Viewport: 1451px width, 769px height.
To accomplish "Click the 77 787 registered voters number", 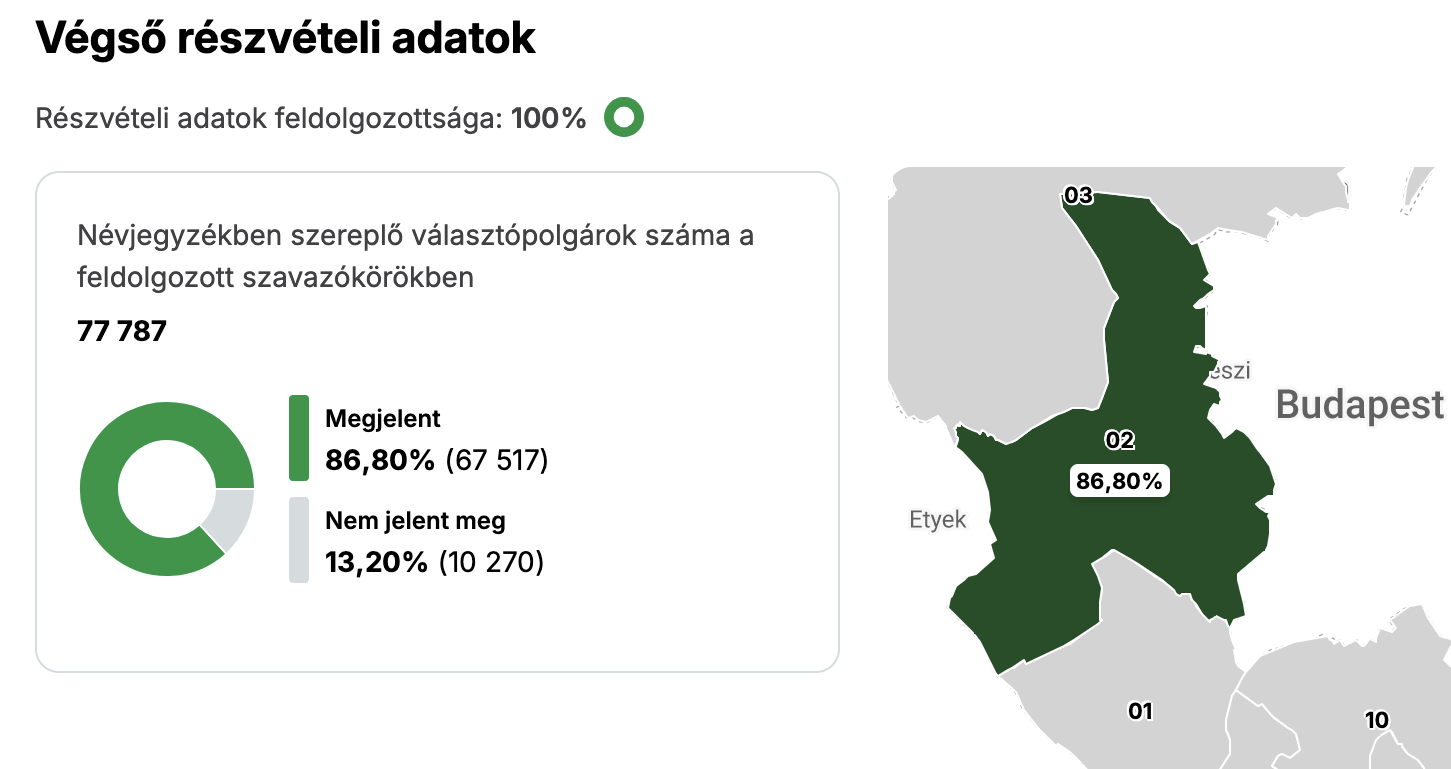I will (121, 331).
